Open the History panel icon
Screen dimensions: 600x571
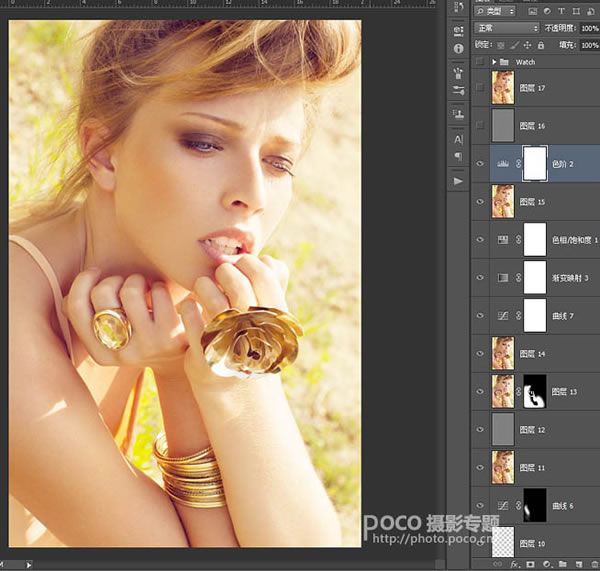click(x=458, y=7)
